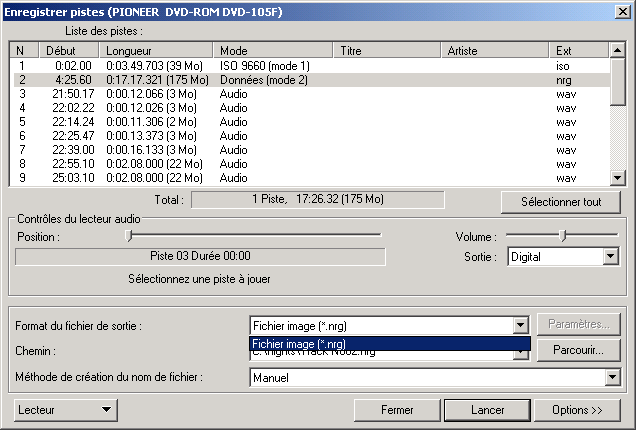Click the Fermer button

pyautogui.click(x=397, y=410)
